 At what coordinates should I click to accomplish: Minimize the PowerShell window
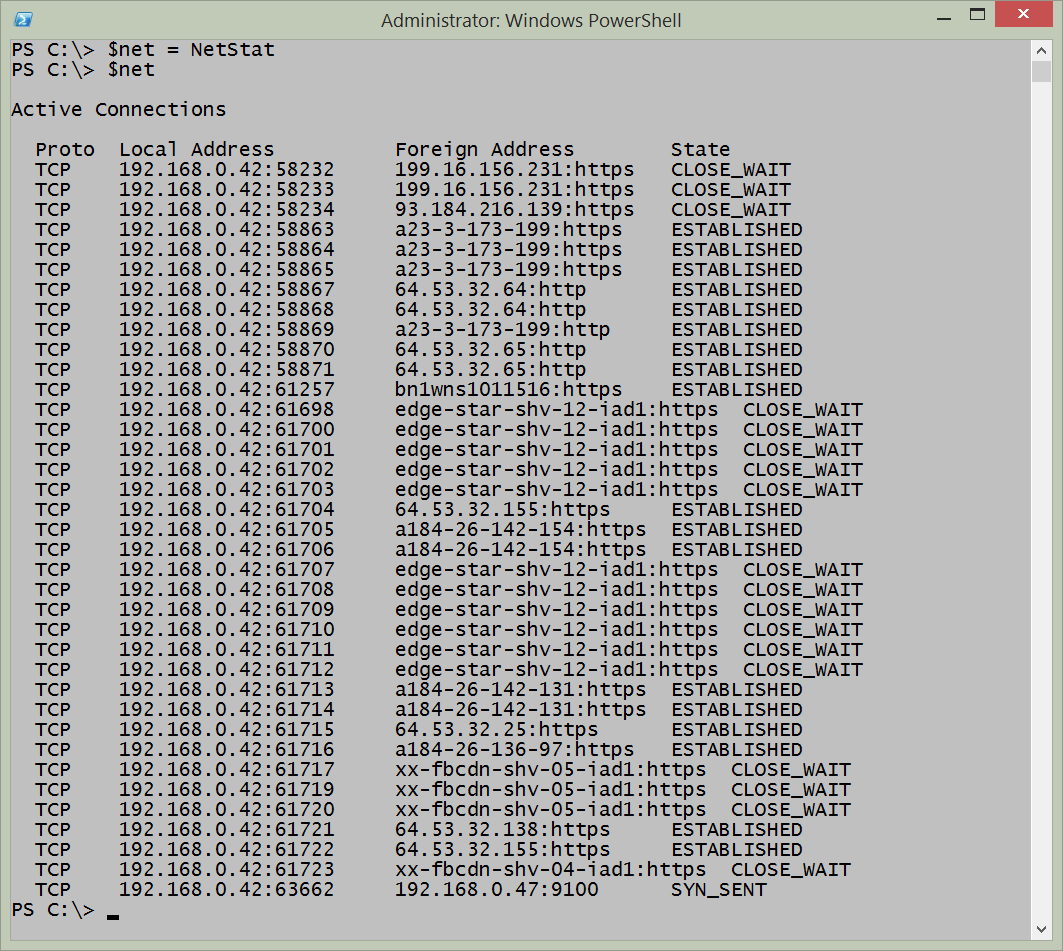(943, 17)
